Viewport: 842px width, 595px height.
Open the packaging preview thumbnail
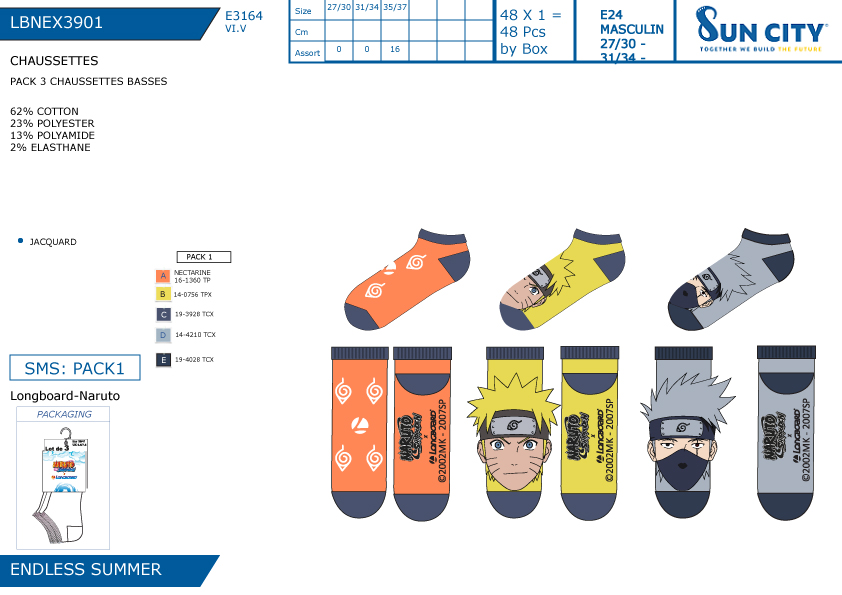click(63, 478)
